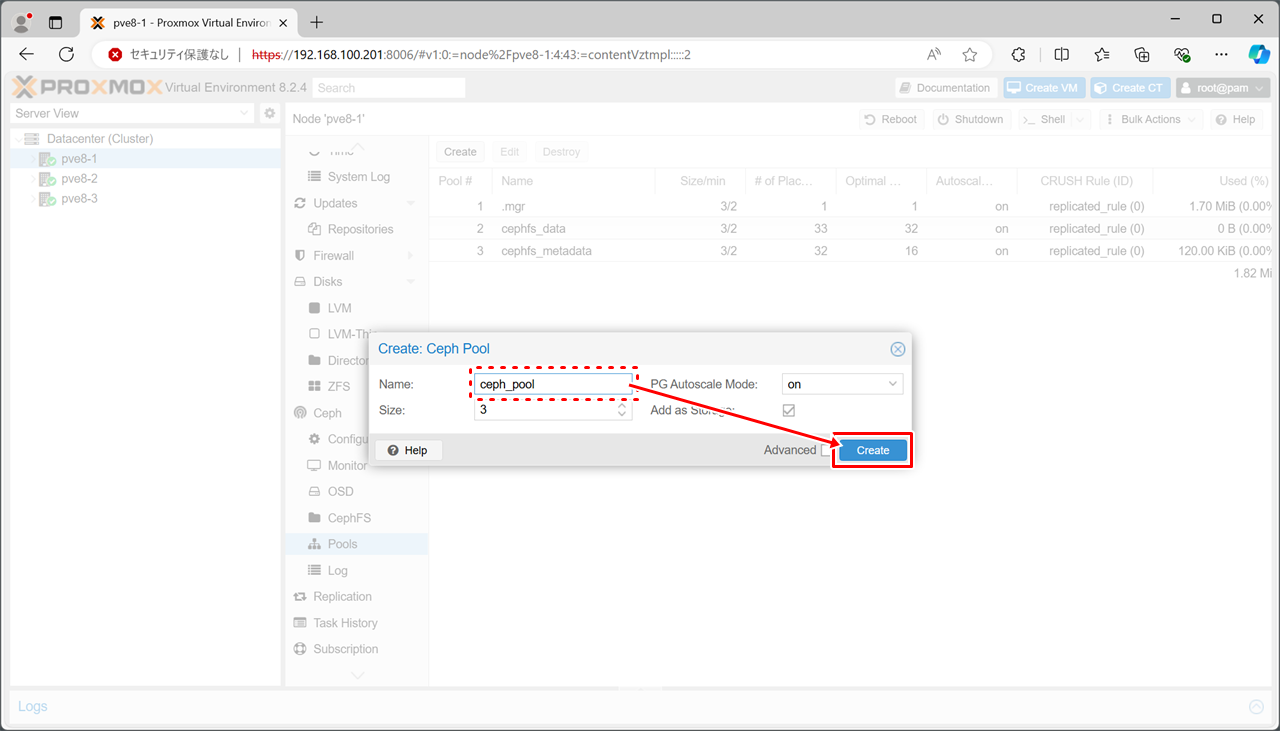Open browser extensions puzzle icon
Viewport: 1280px width, 731px height.
click(x=1019, y=55)
